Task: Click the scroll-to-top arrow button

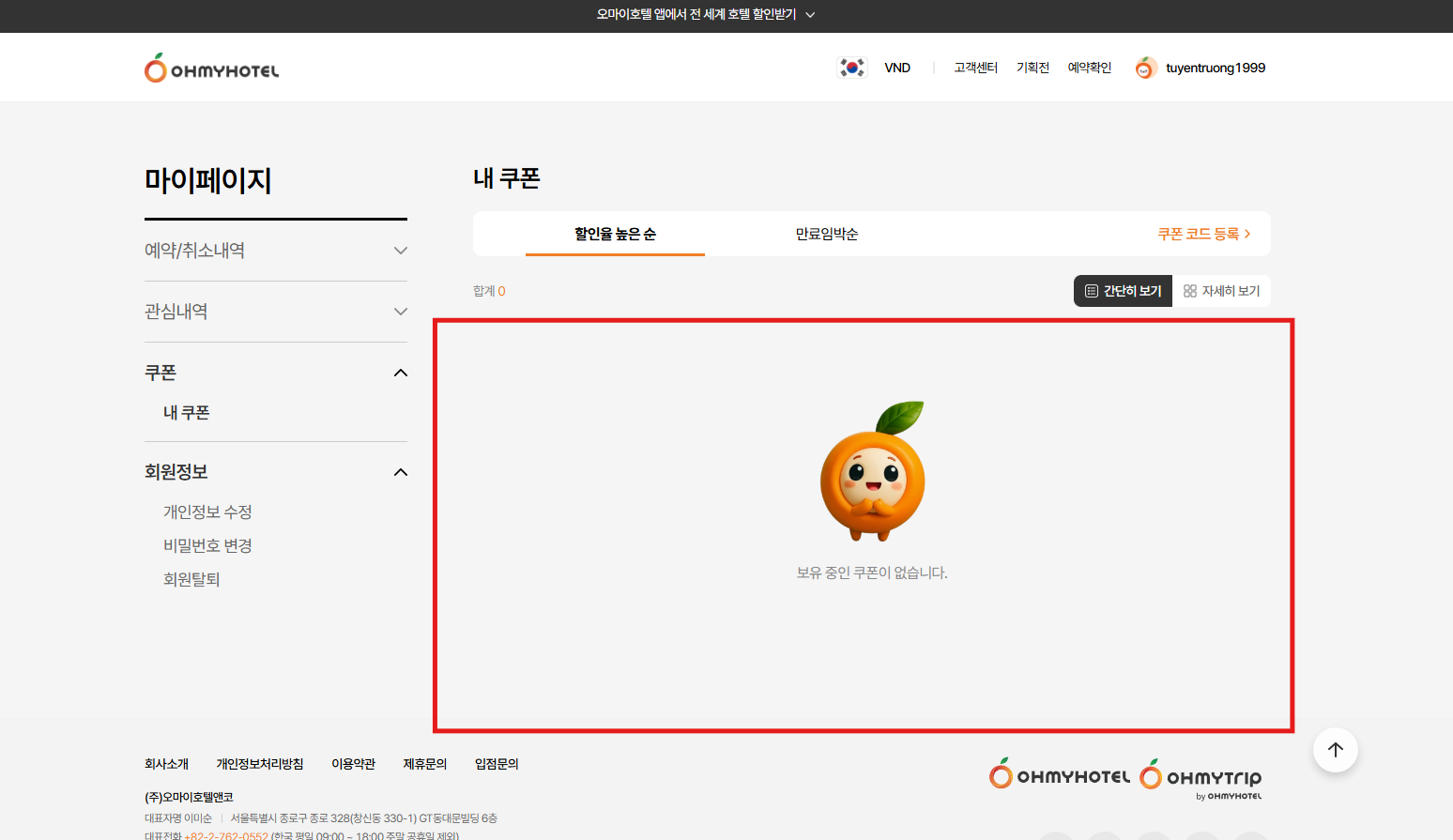Action: pyautogui.click(x=1336, y=750)
